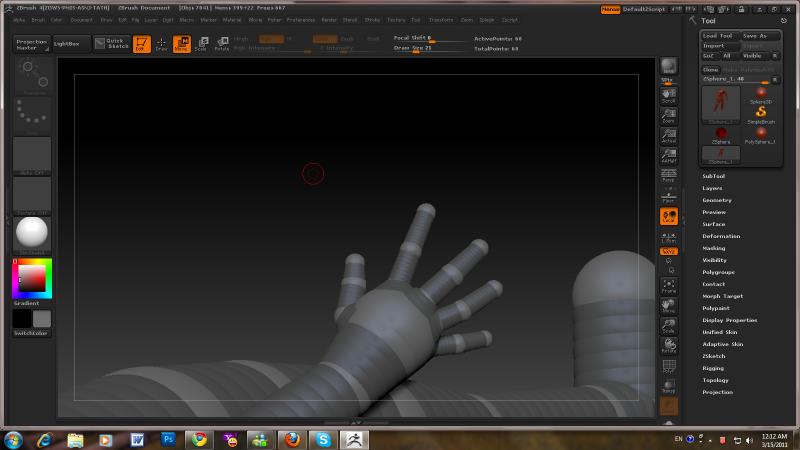This screenshot has height=450, width=800.
Task: Click the Frame icon on right shelf
Action: [669, 286]
